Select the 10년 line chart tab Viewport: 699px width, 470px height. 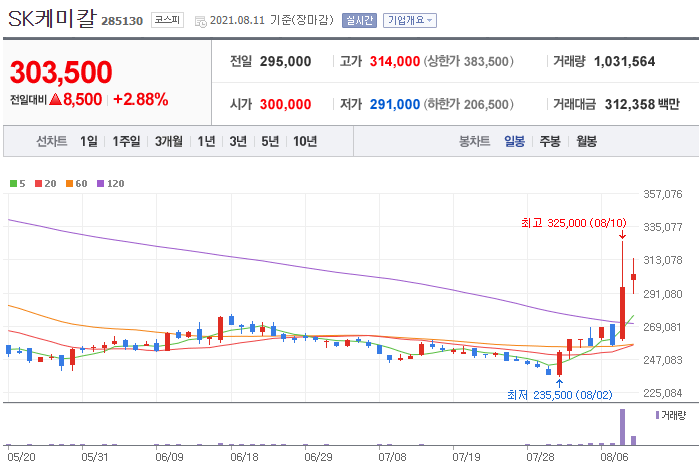pyautogui.click(x=305, y=141)
